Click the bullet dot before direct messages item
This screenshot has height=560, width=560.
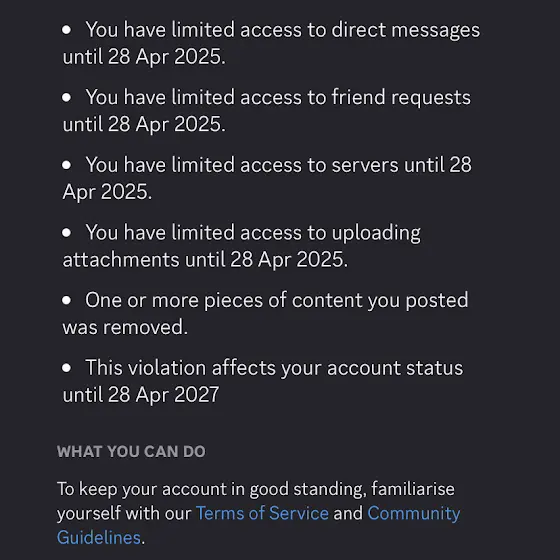click(66, 30)
